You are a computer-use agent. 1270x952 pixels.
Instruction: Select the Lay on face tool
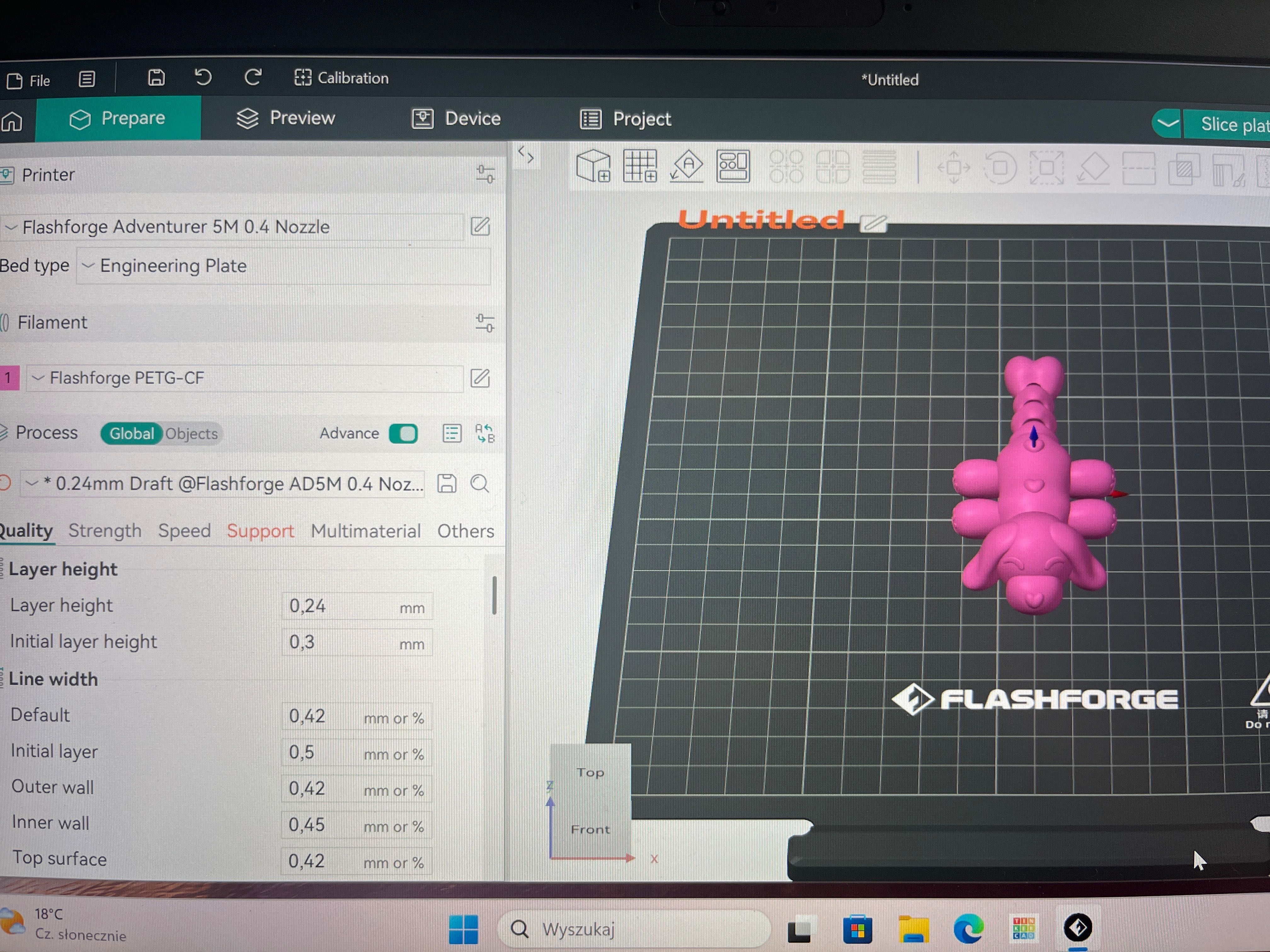coord(1093,167)
